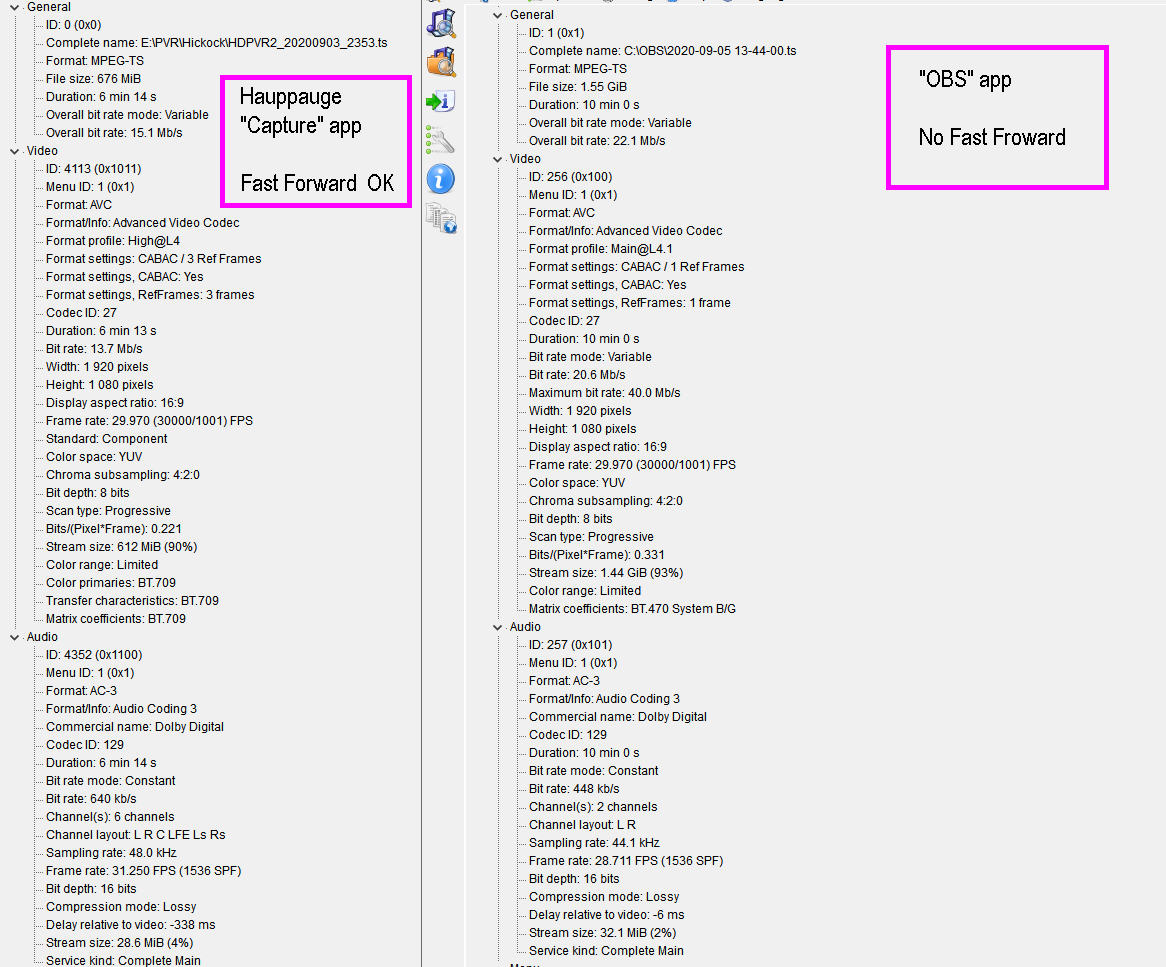Select 'Matrix coefficients: BT.709' row

pyautogui.click(x=116, y=619)
